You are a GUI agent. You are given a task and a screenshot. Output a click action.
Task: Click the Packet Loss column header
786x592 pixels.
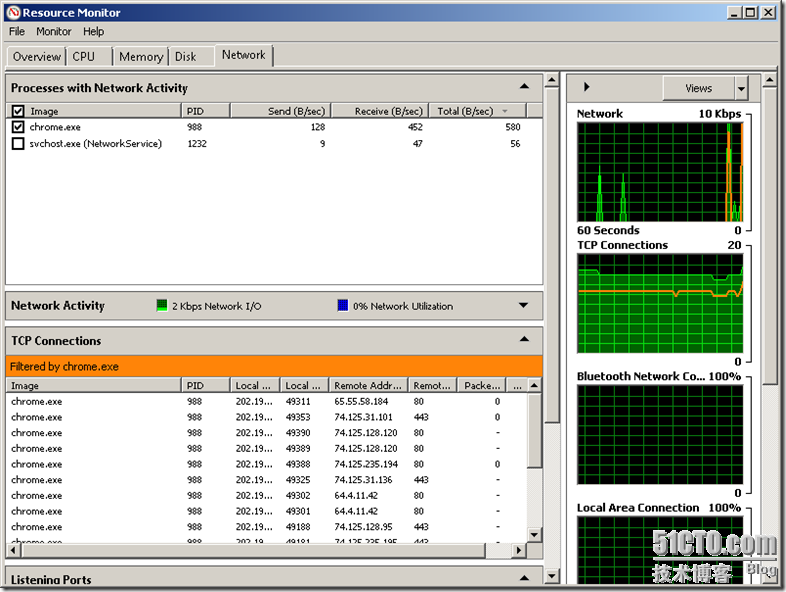point(482,385)
